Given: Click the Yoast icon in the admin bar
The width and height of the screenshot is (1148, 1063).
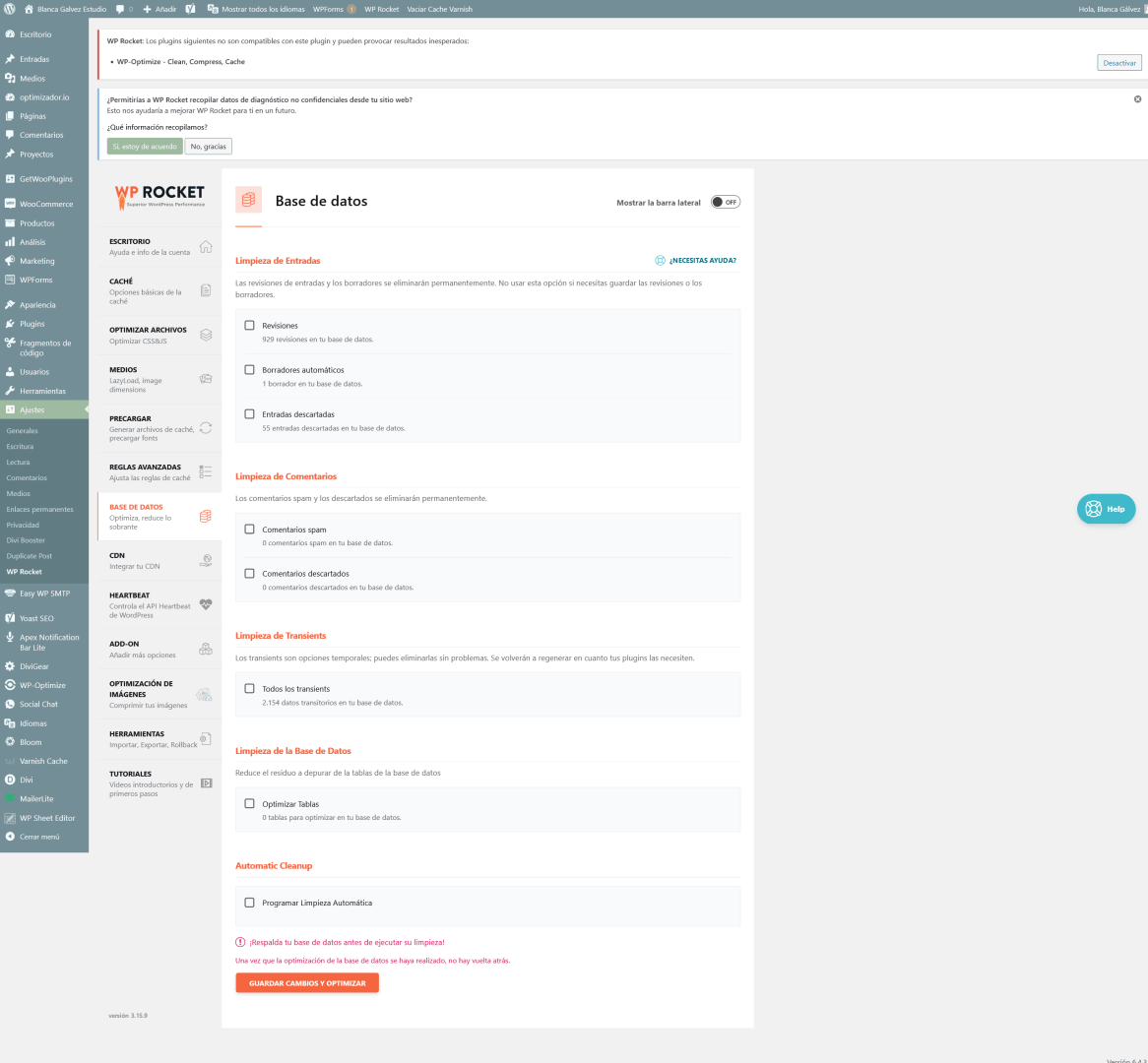Looking at the screenshot, I should click(190, 9).
